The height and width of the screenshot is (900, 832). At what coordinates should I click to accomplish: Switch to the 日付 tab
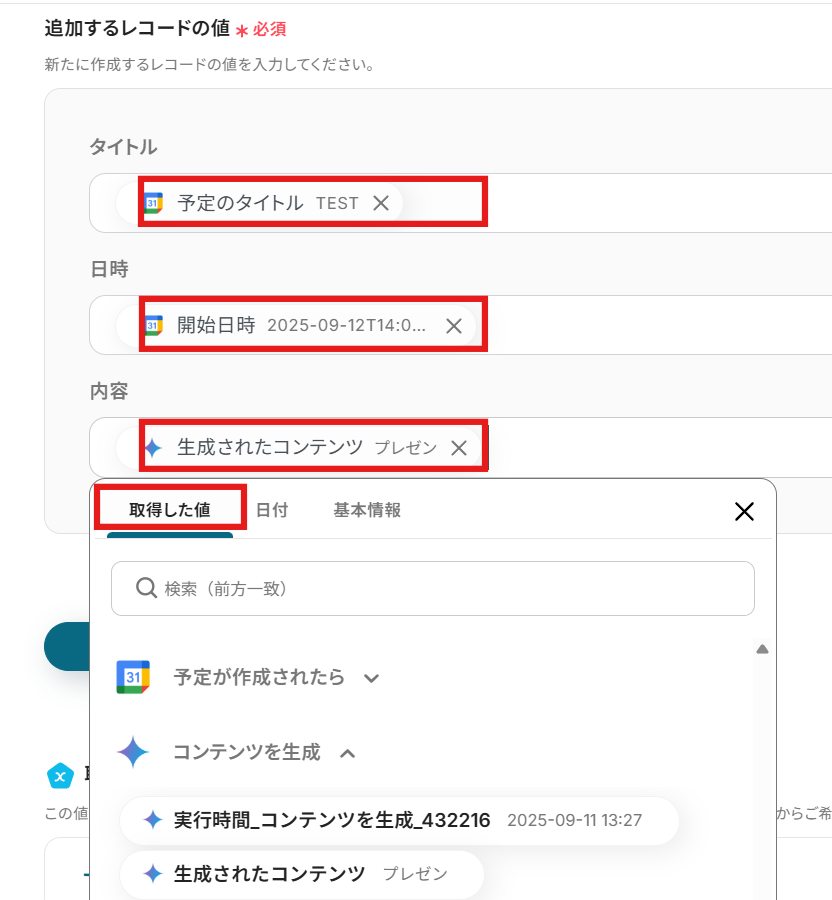[272, 510]
